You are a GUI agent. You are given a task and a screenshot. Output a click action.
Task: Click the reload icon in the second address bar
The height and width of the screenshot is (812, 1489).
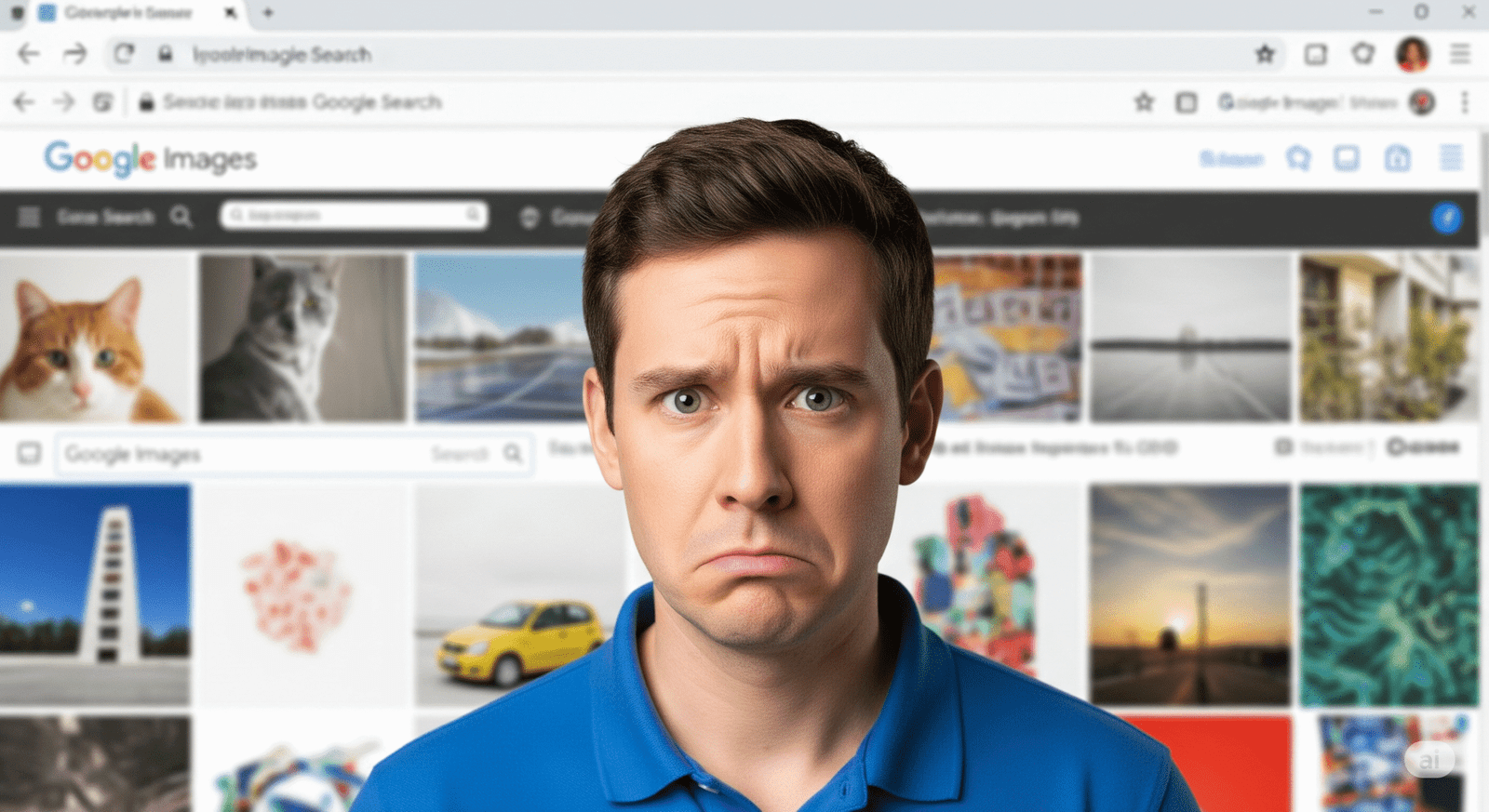tap(102, 102)
